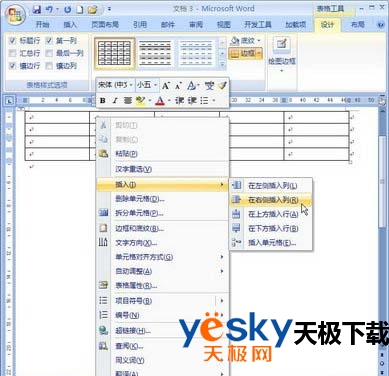The width and height of the screenshot is (389, 376).
Task: Toggle the 标题行 header row checkbox
Action: [12, 41]
